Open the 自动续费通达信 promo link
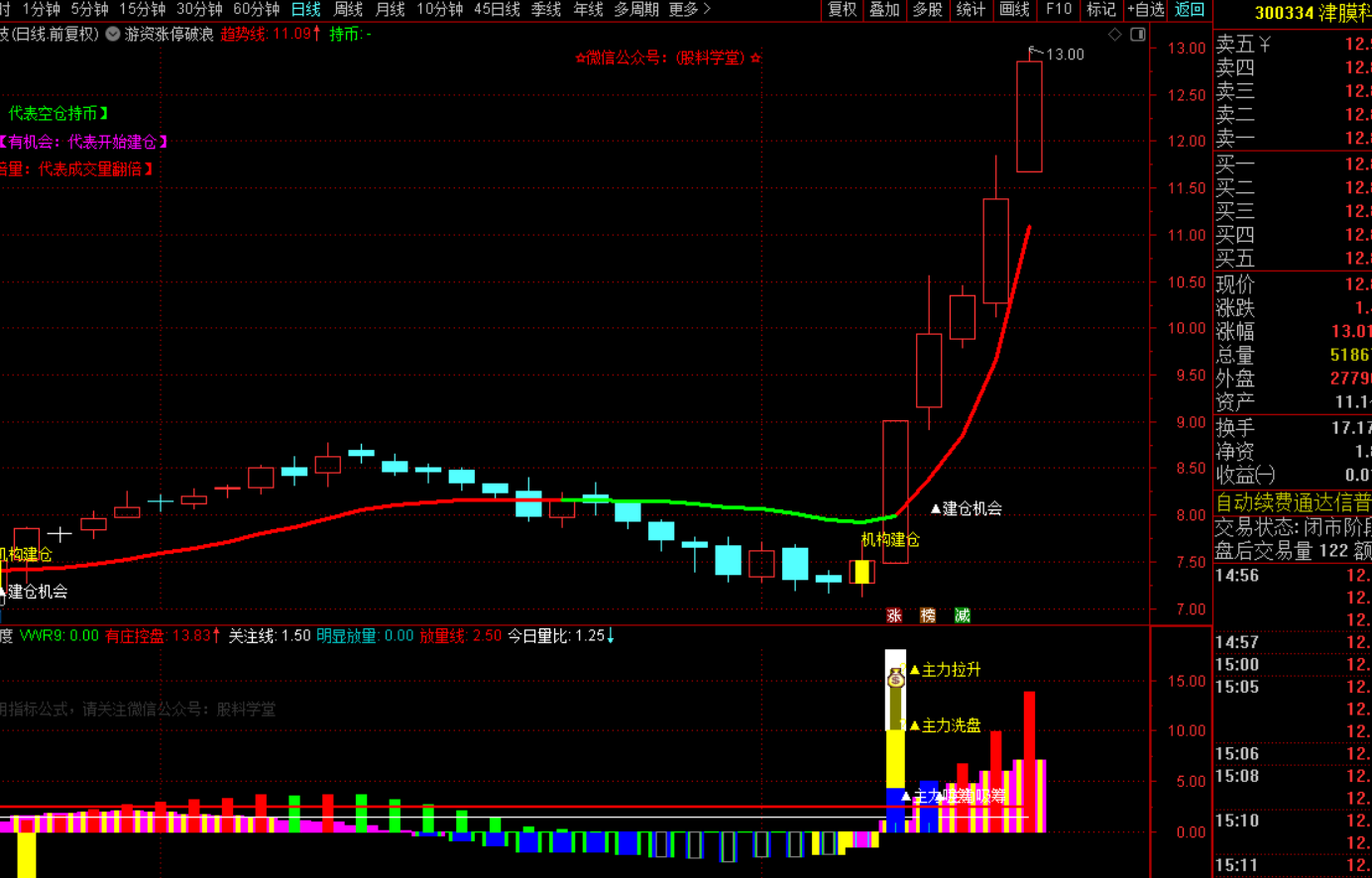Screen dimensions: 1372x878 coord(1293,502)
